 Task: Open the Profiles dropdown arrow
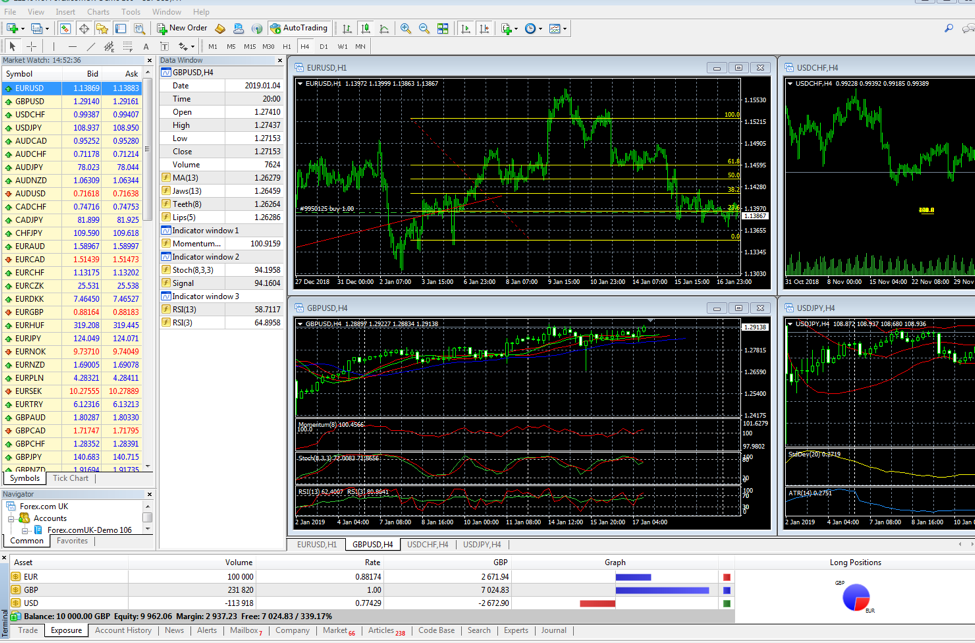pyautogui.click(x=47, y=29)
